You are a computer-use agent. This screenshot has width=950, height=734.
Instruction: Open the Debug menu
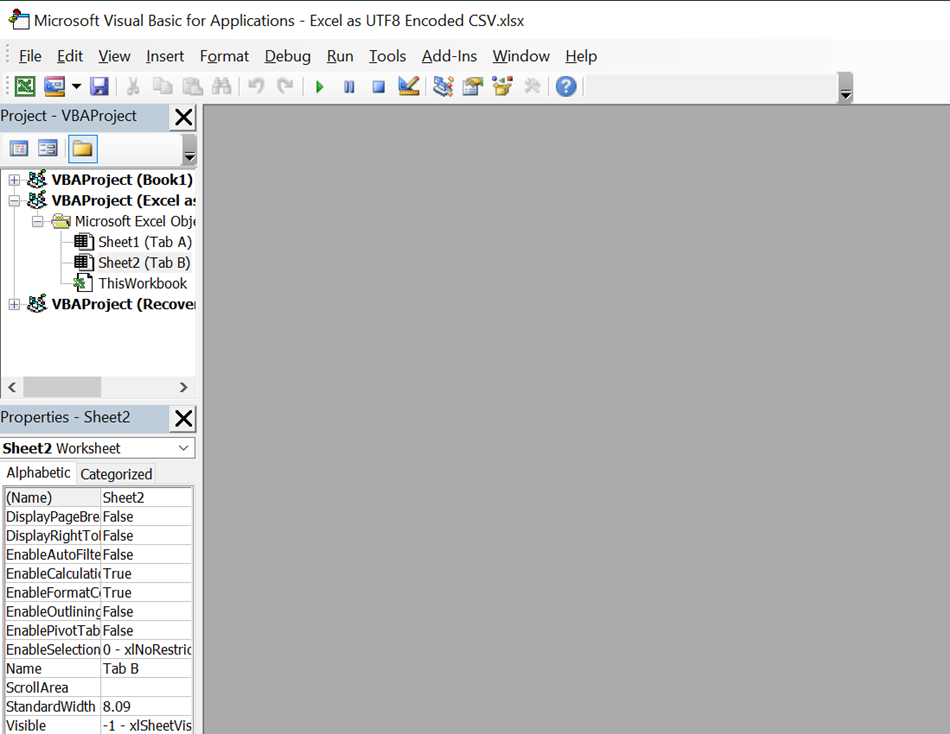[x=287, y=56]
